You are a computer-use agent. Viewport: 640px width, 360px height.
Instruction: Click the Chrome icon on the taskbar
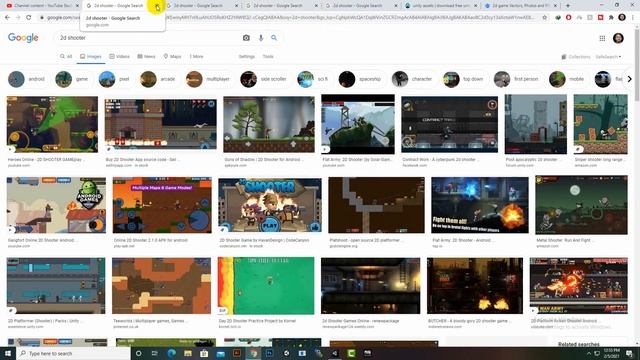click(253, 353)
